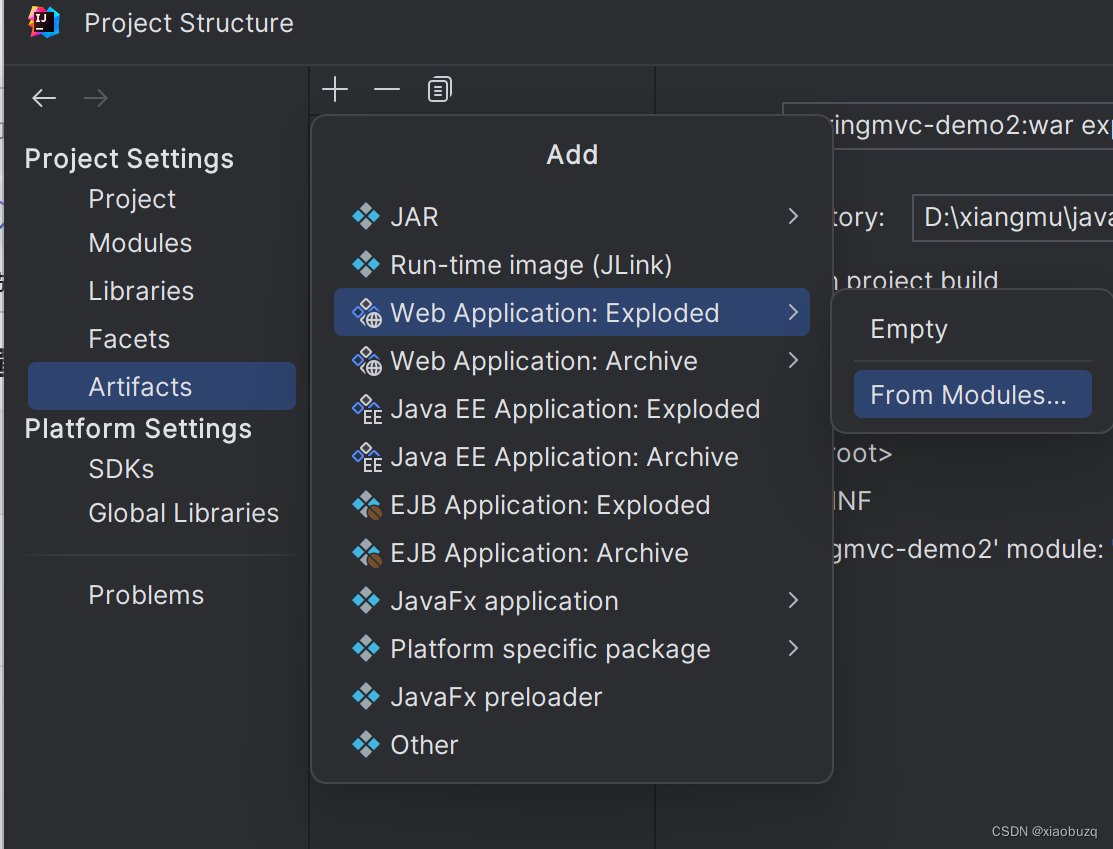Expand Web Application: Archive submenu arrow
Viewport: 1113px width, 849px height.
(x=793, y=361)
